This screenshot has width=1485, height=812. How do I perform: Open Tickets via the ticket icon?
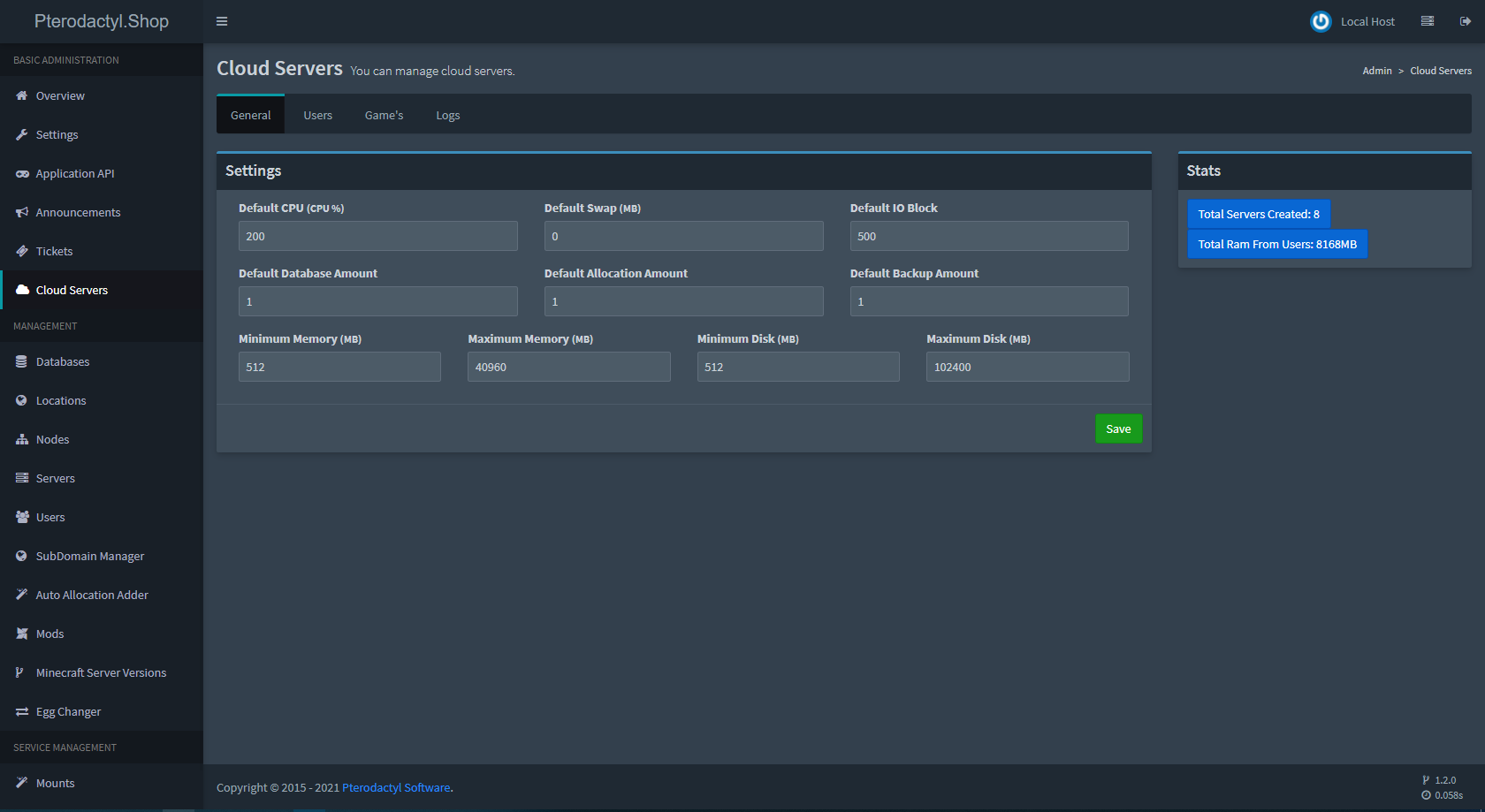pyautogui.click(x=22, y=251)
